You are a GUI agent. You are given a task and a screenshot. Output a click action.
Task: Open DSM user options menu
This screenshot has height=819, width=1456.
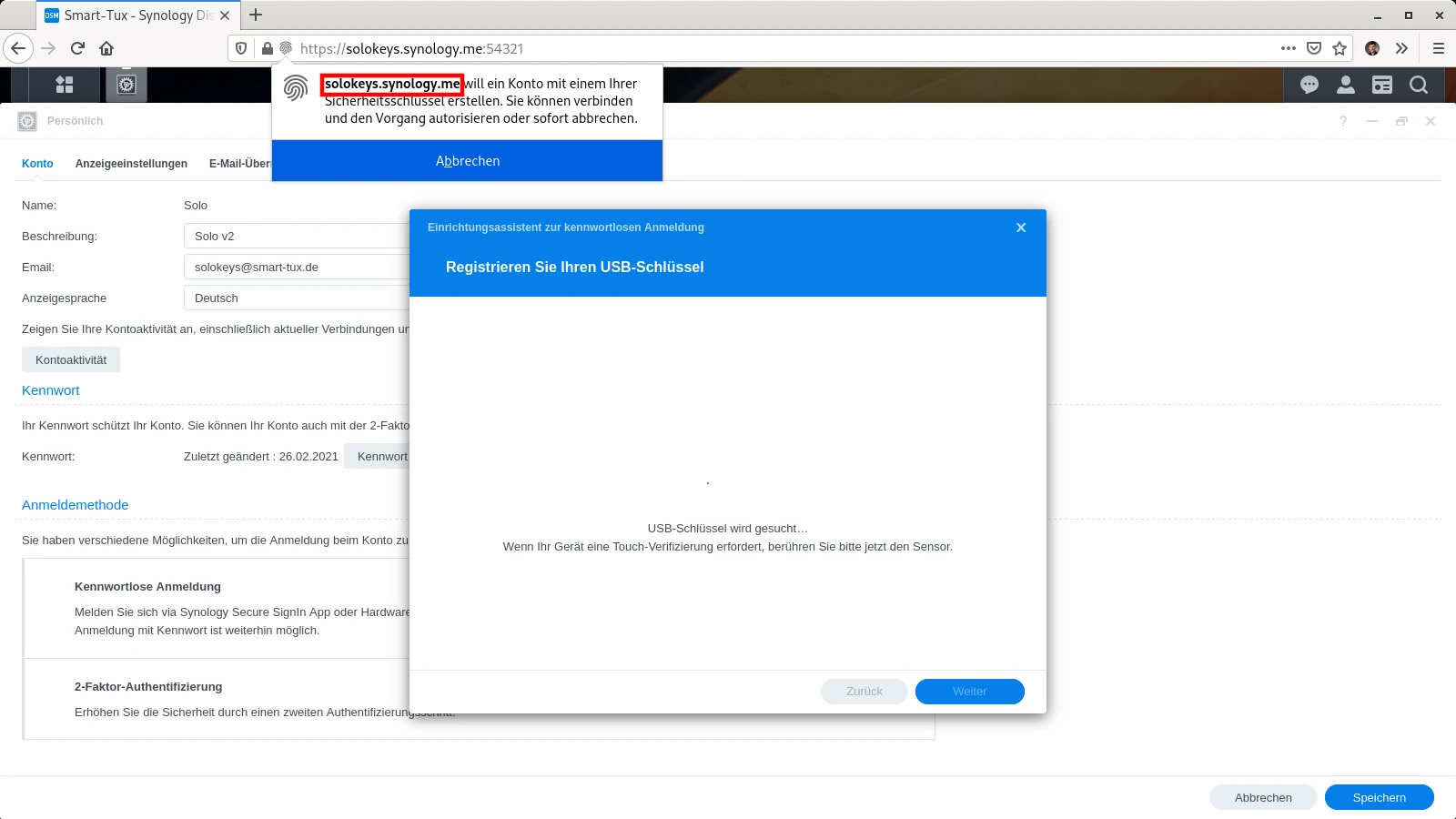[1346, 85]
